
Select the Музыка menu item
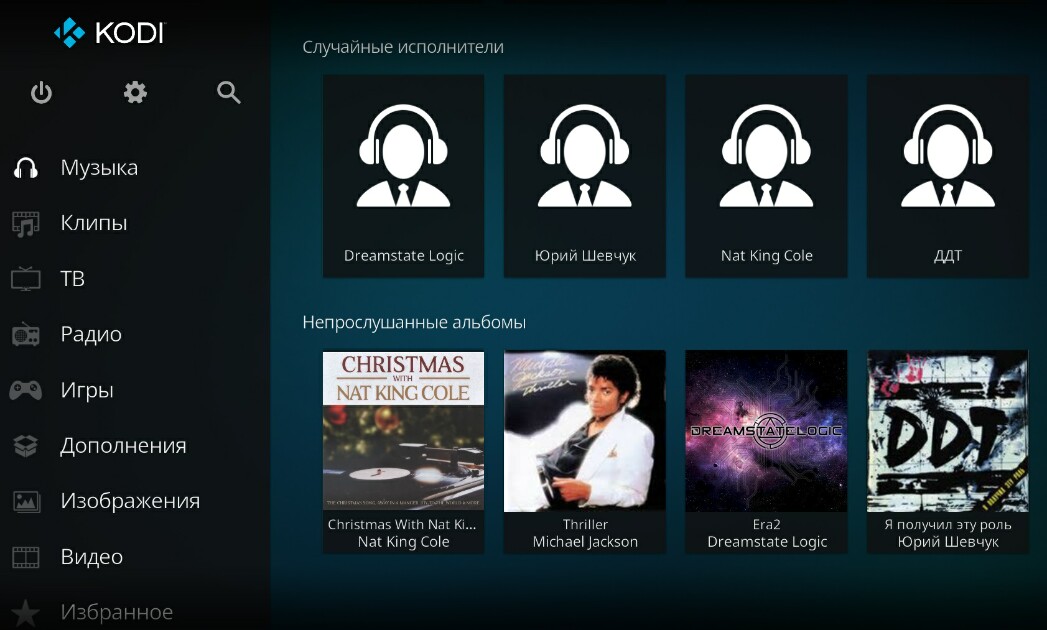coord(99,168)
